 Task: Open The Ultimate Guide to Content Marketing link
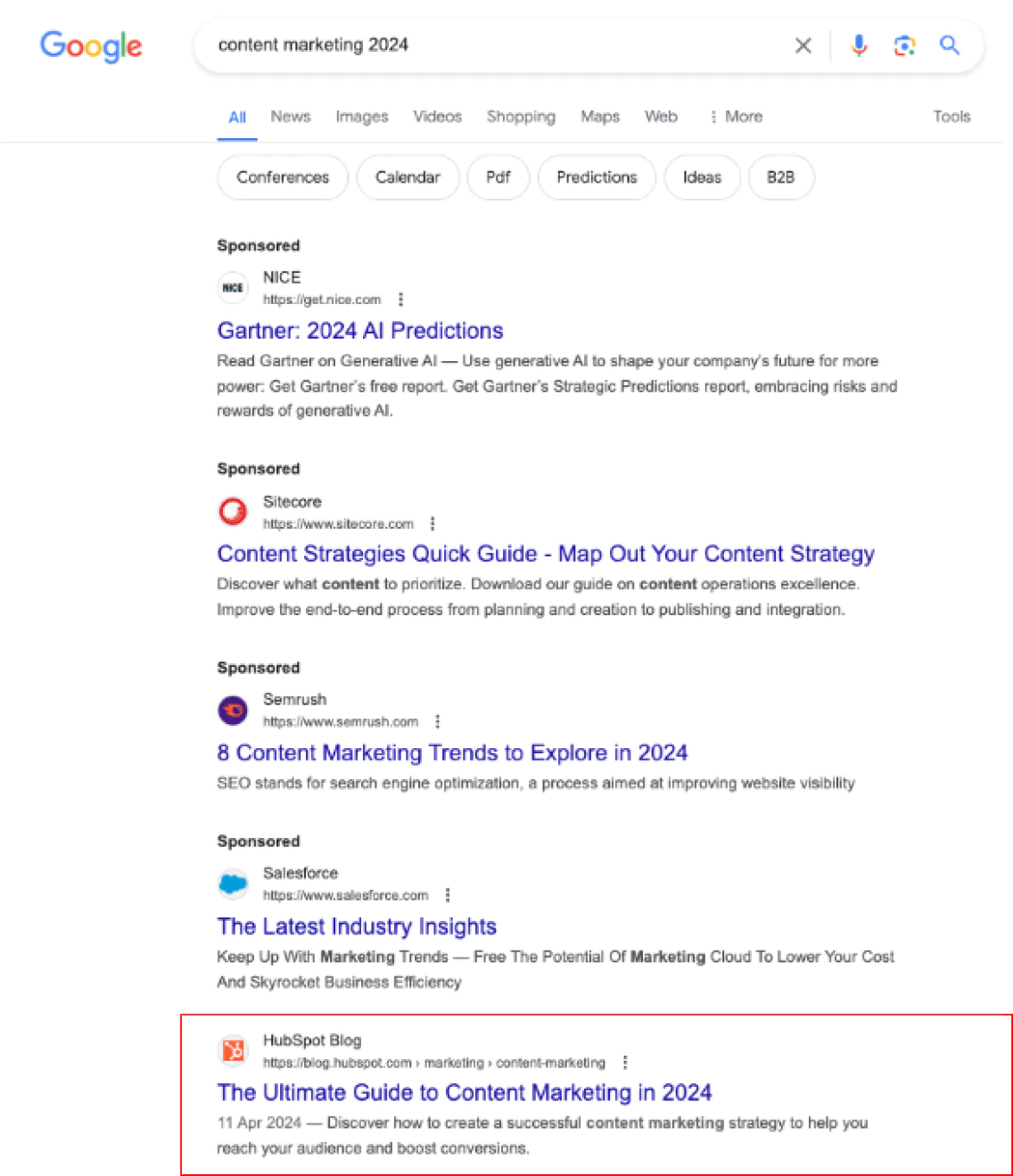click(x=465, y=1093)
